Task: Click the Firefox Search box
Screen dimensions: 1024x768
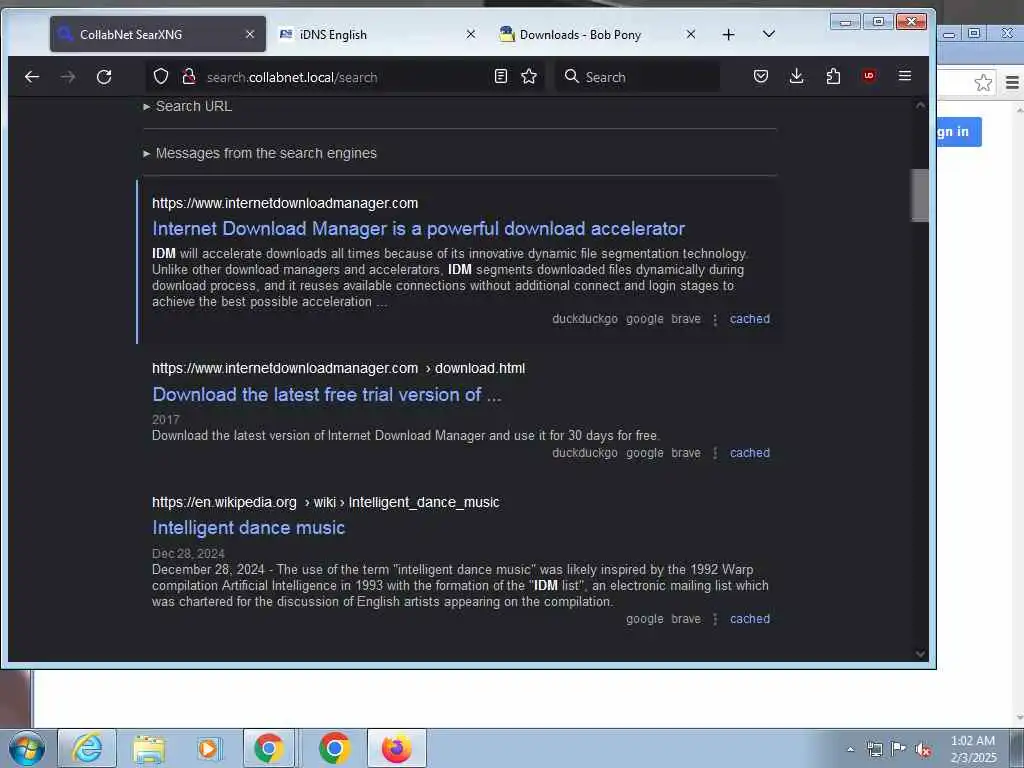Action: [638, 77]
